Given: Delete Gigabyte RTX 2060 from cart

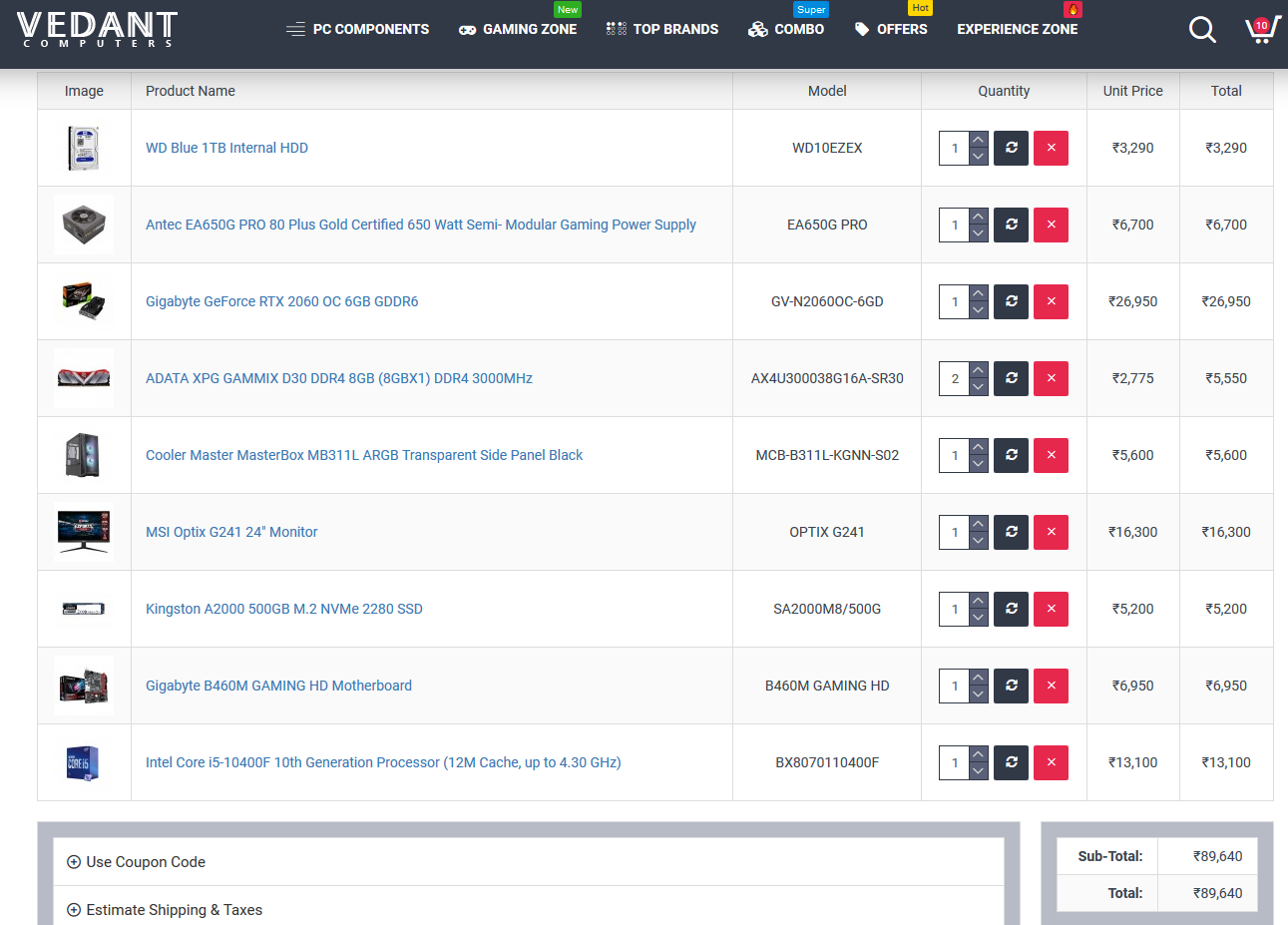Looking at the screenshot, I should [1051, 301].
